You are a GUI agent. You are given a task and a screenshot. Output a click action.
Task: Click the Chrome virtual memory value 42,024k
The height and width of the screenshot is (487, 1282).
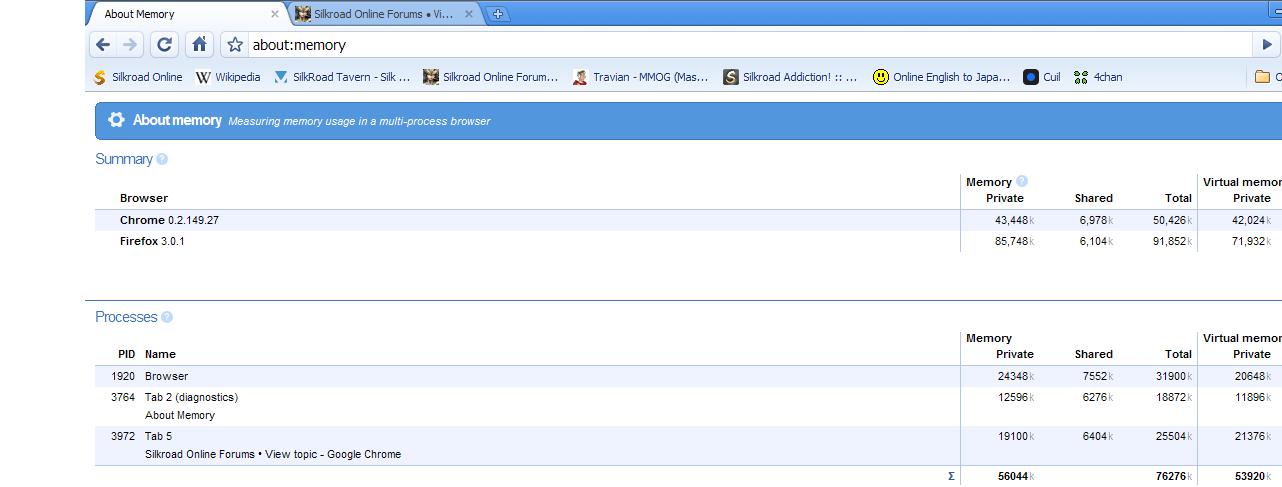pos(1252,220)
